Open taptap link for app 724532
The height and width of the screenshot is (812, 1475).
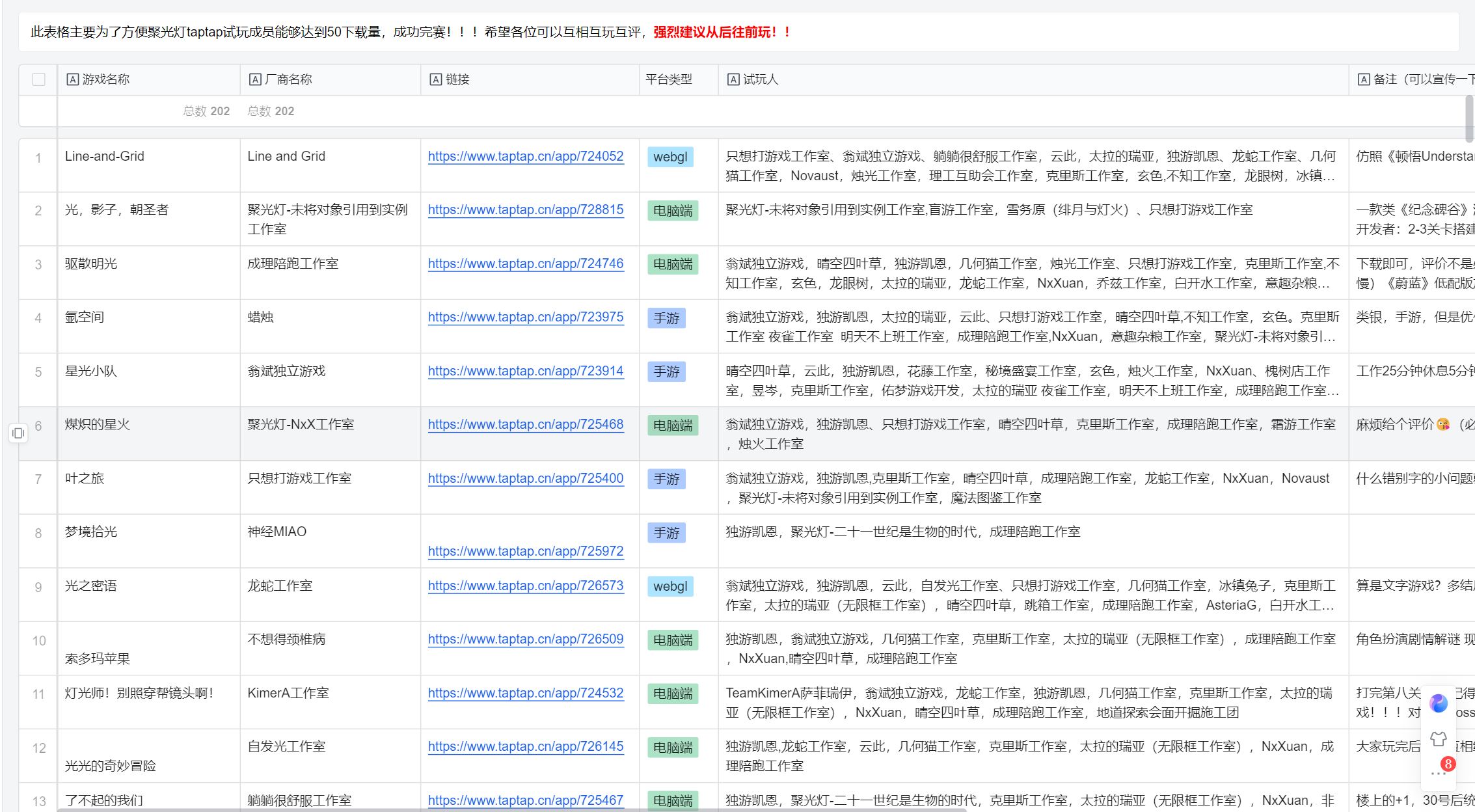526,693
